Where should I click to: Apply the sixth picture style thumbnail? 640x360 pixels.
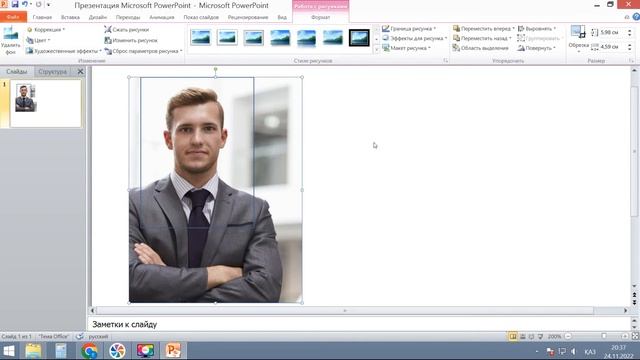click(333, 38)
